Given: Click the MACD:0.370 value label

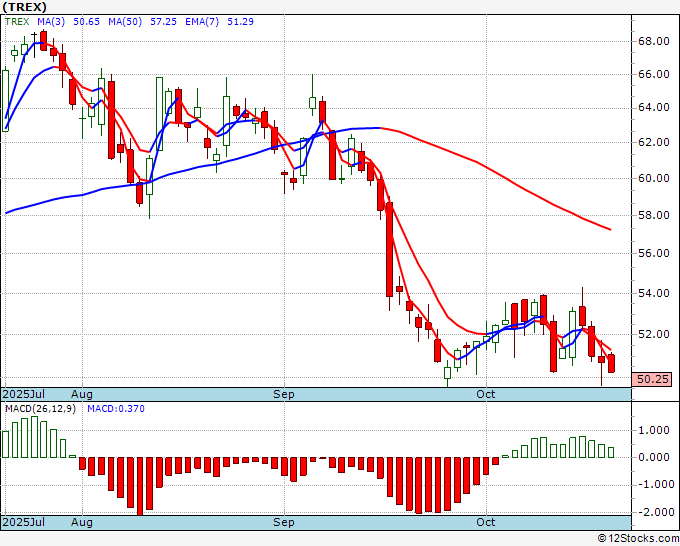Looking at the screenshot, I should pos(116,409).
